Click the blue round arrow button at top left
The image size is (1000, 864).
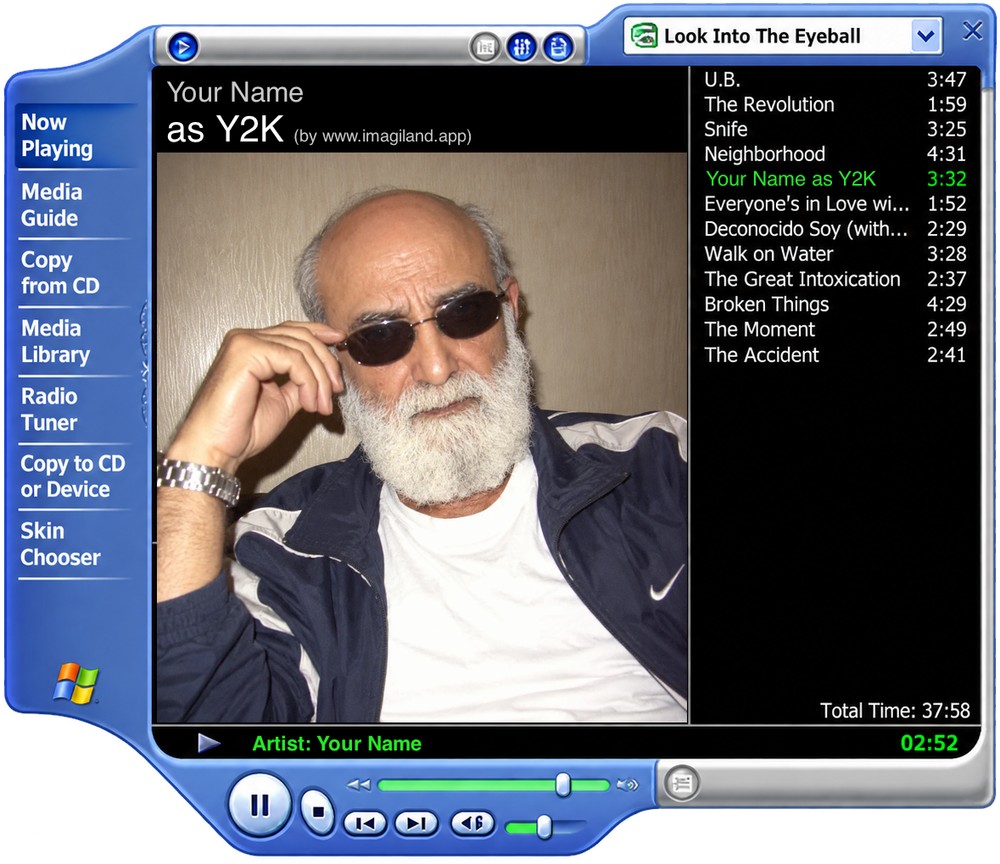(x=183, y=47)
